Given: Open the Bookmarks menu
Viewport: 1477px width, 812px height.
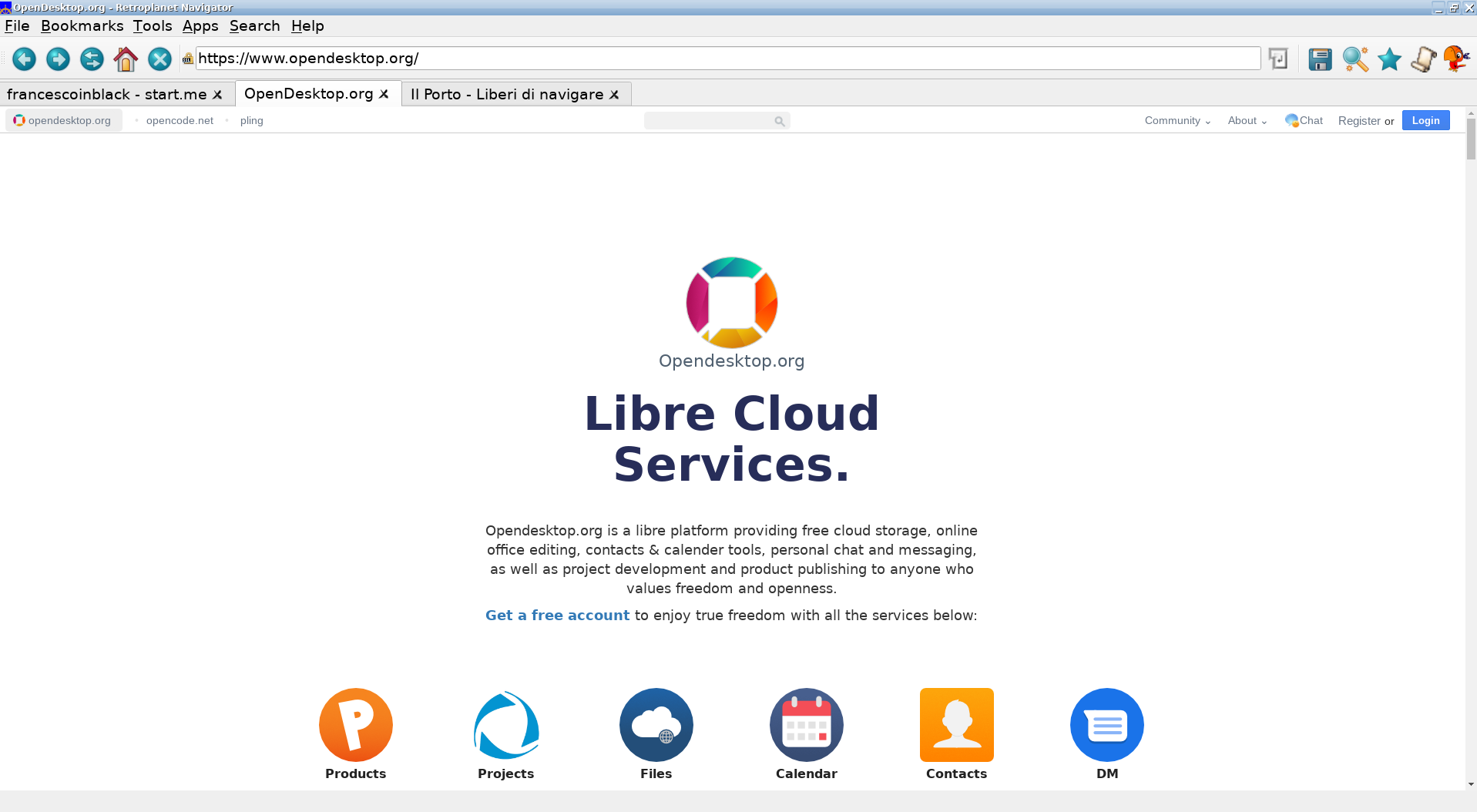Looking at the screenshot, I should point(82,25).
